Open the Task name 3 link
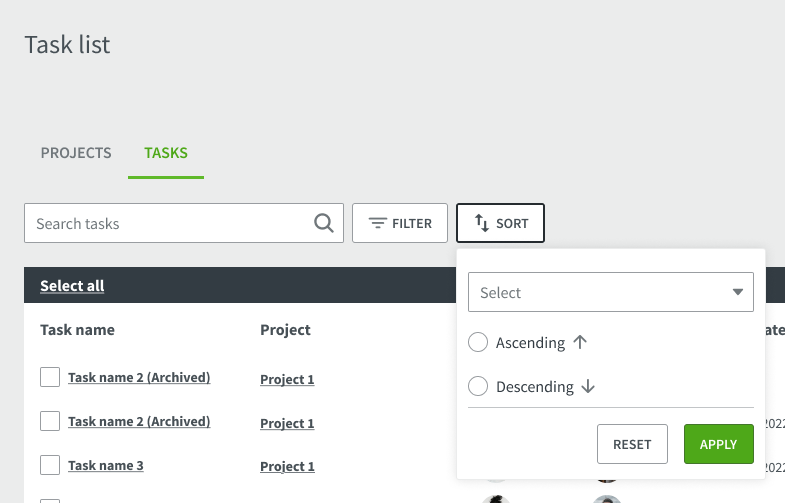The height and width of the screenshot is (503, 785). coord(106,465)
